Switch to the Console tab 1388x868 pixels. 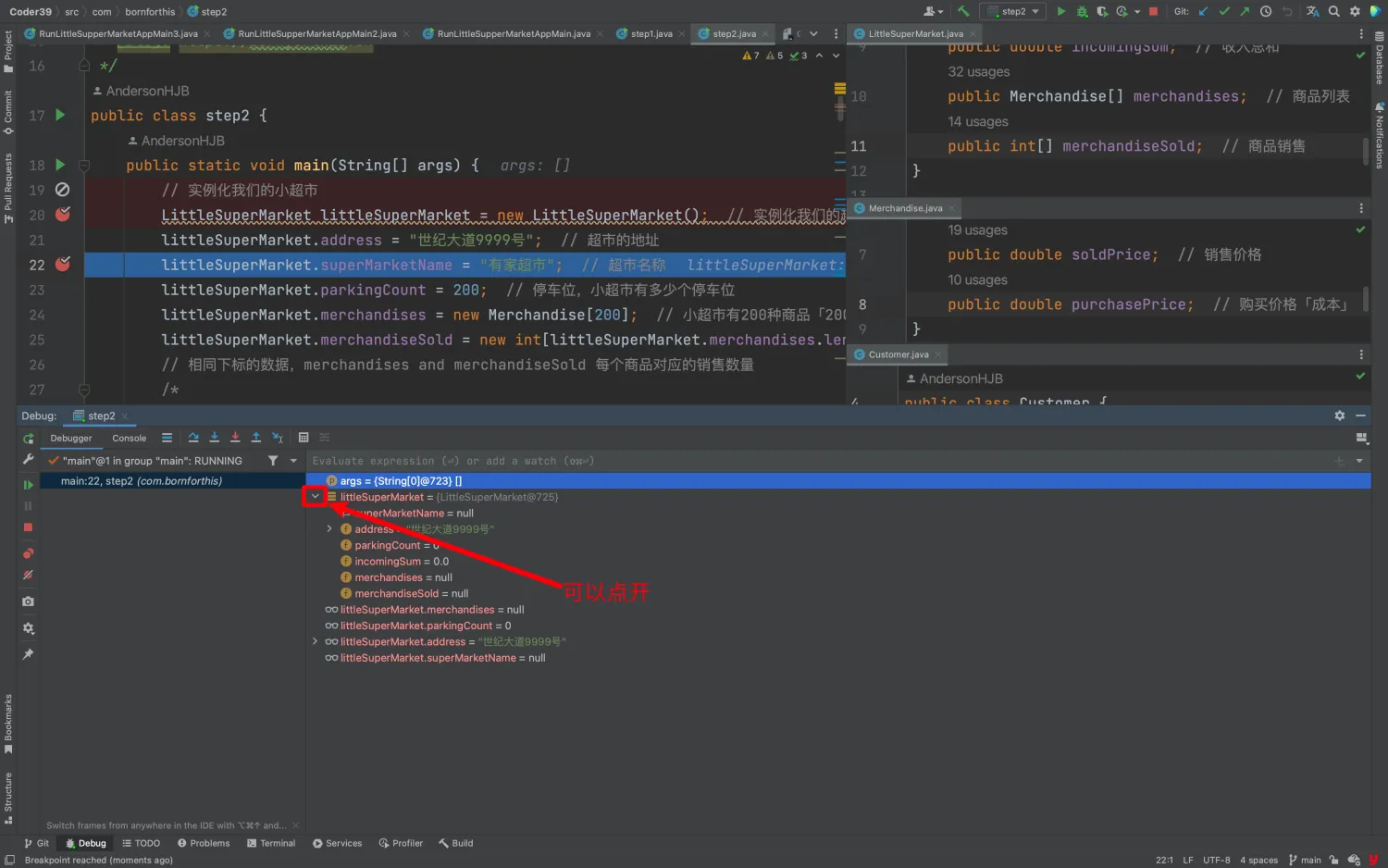129,438
